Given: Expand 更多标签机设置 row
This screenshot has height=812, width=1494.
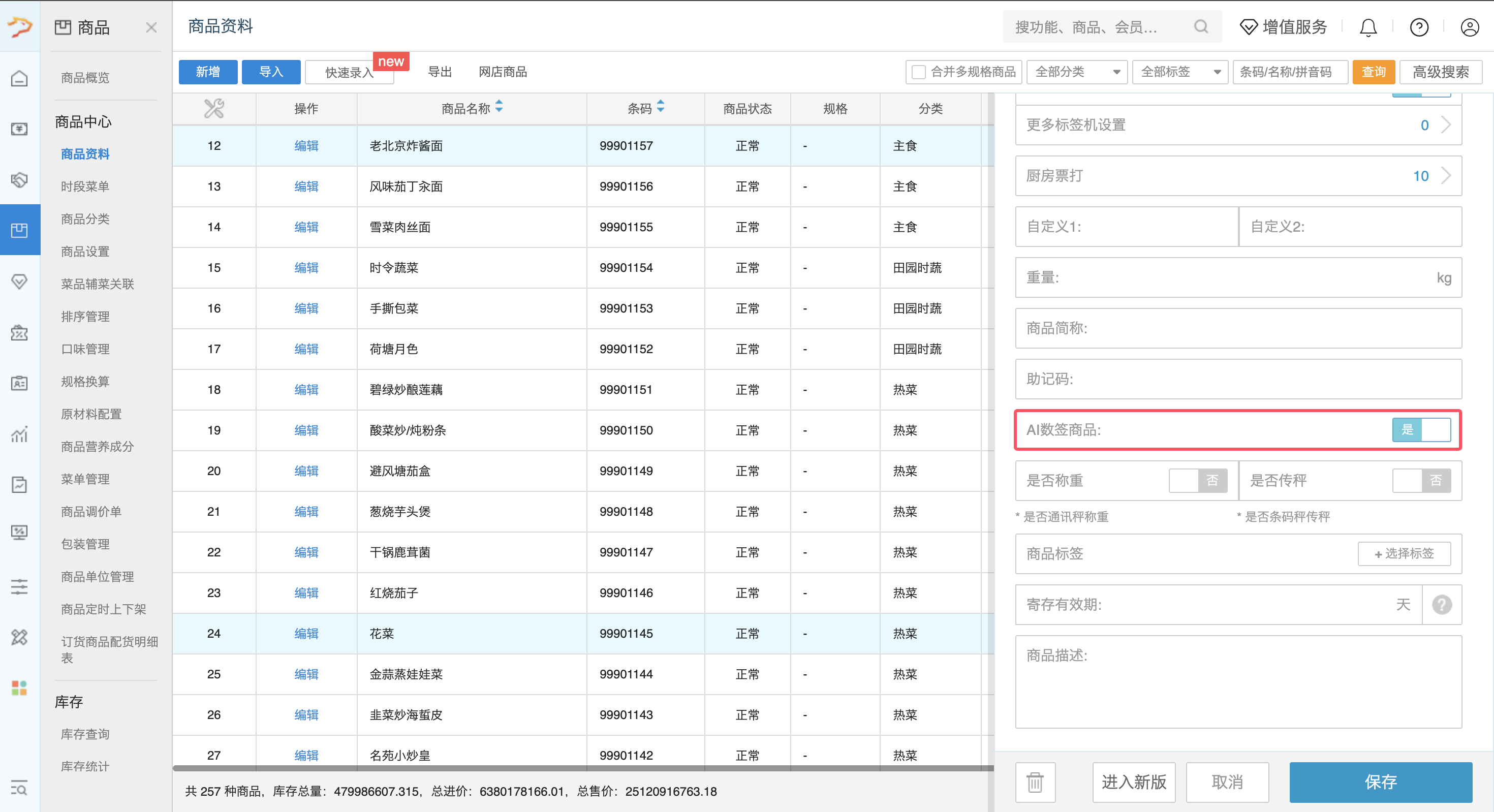Looking at the screenshot, I should pyautogui.click(x=1238, y=126).
